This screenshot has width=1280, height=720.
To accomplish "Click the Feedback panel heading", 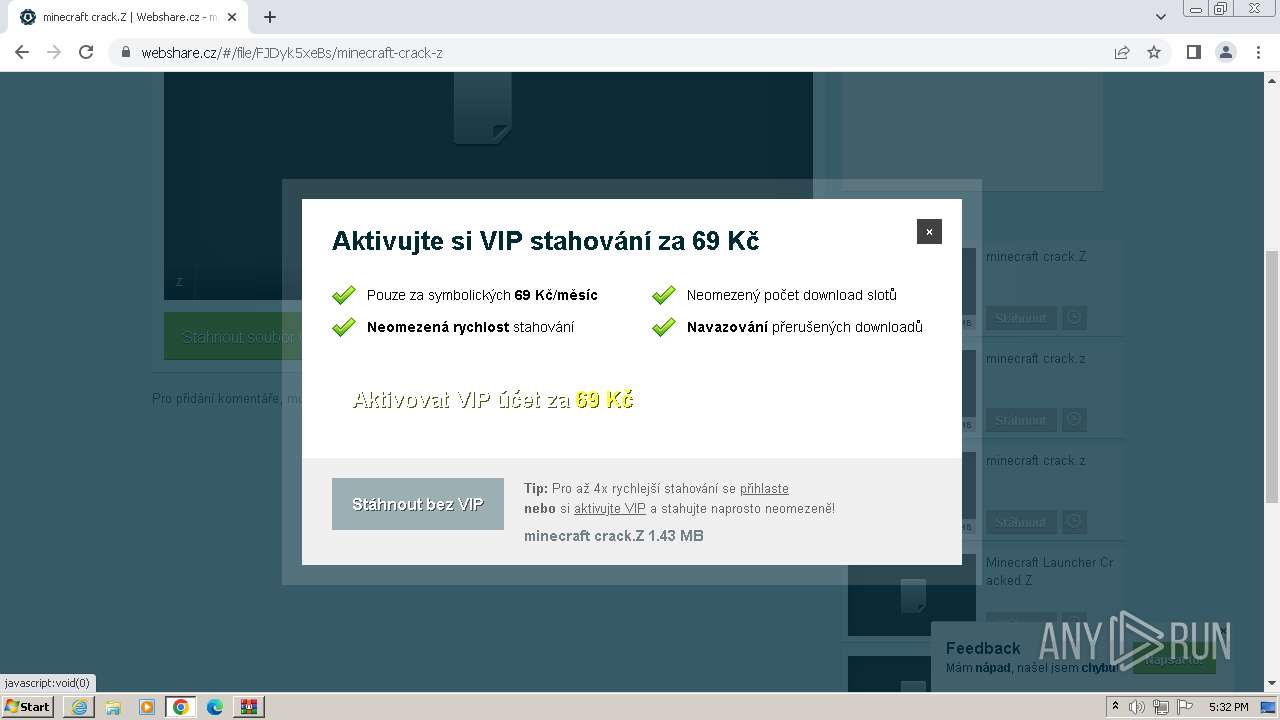I will [983, 648].
